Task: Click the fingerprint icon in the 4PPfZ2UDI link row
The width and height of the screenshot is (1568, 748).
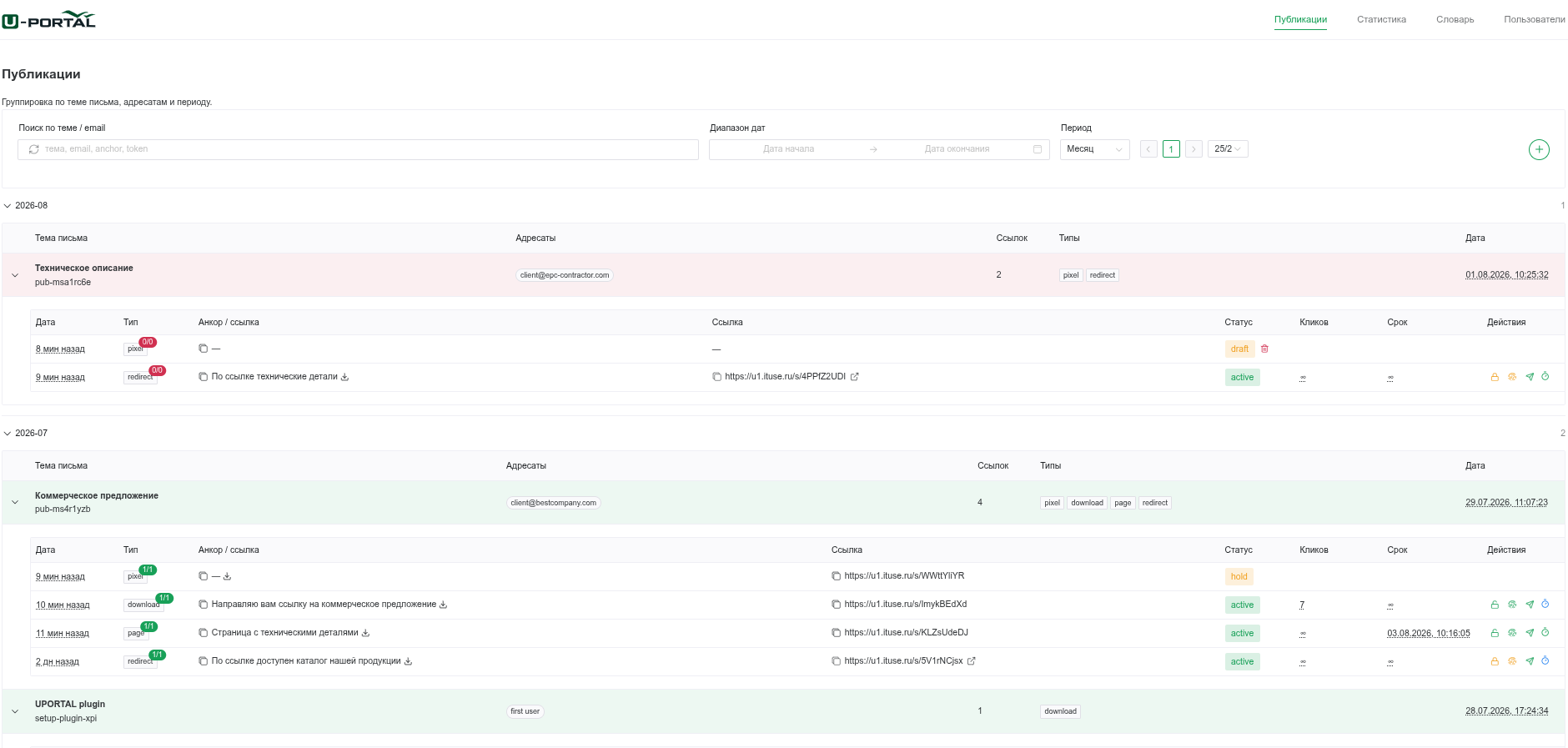Action: (x=1512, y=377)
